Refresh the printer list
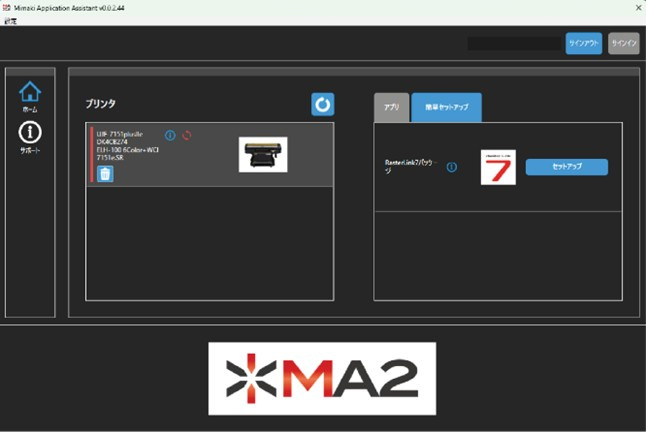This screenshot has height=432, width=646. [x=322, y=104]
